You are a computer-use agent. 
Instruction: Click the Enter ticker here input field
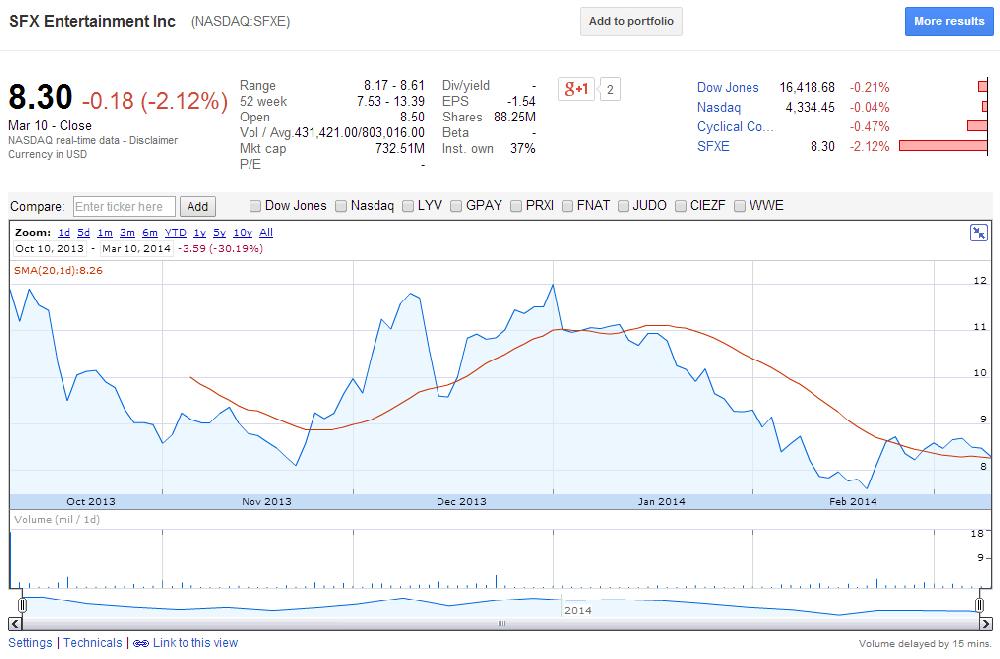click(124, 207)
